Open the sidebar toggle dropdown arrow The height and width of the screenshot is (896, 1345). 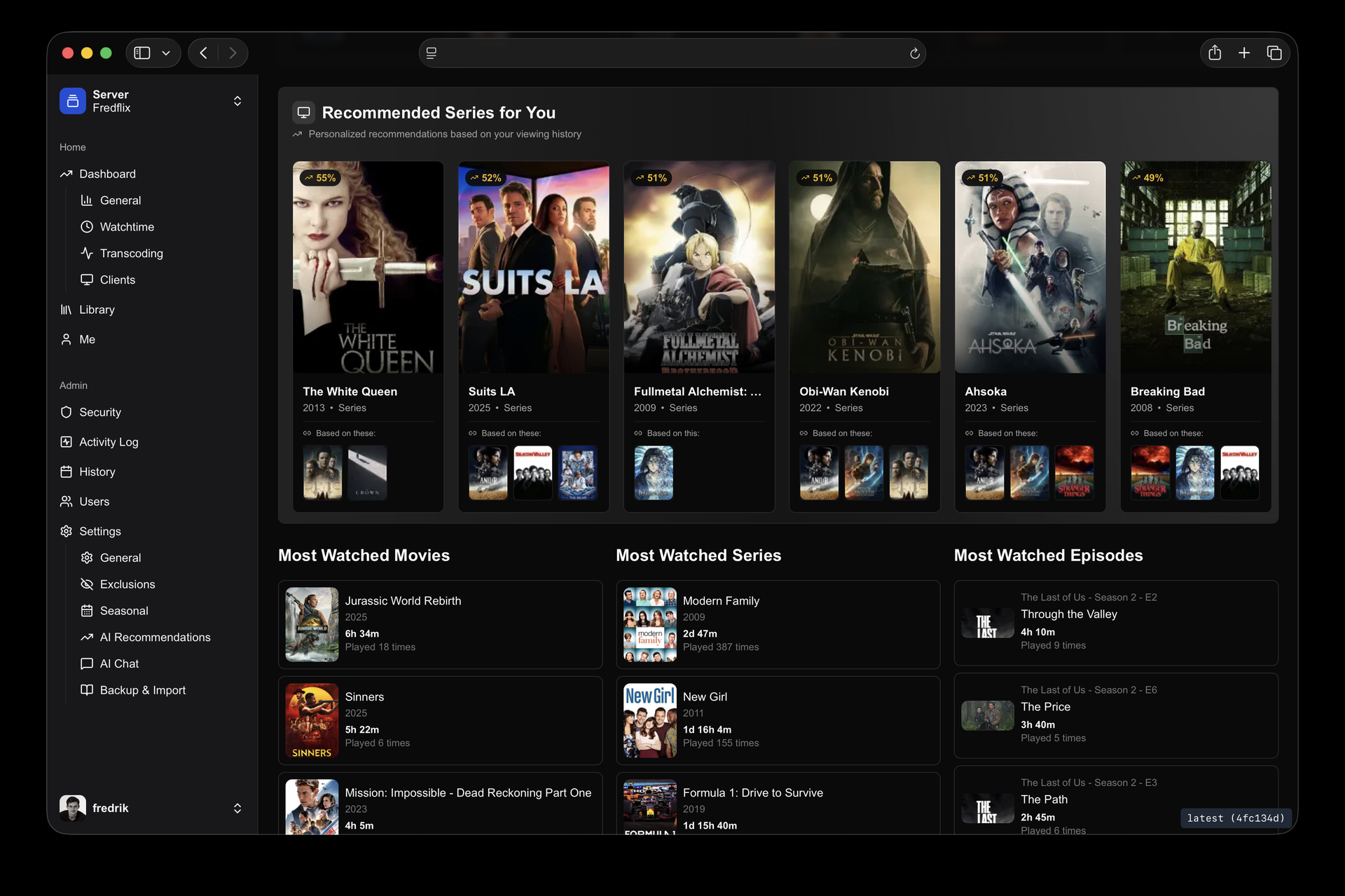click(x=166, y=53)
